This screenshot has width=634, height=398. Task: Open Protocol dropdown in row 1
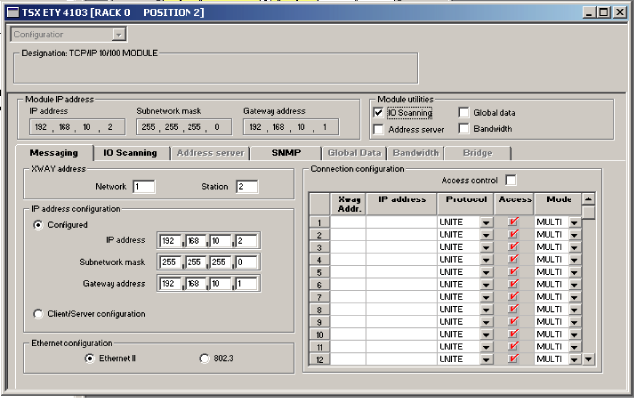[486, 222]
